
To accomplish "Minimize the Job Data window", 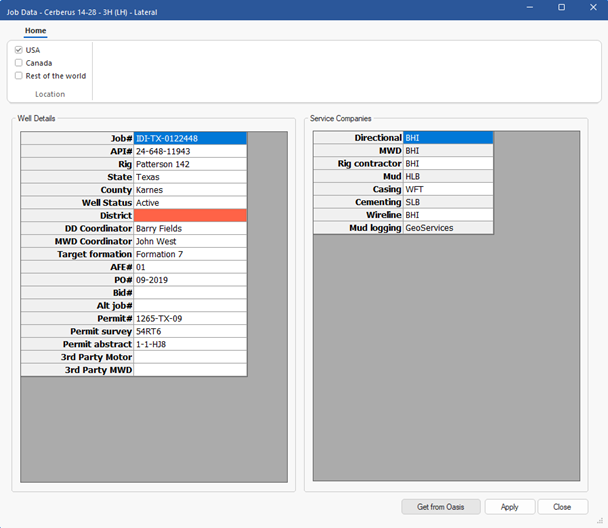I will 531,8.
